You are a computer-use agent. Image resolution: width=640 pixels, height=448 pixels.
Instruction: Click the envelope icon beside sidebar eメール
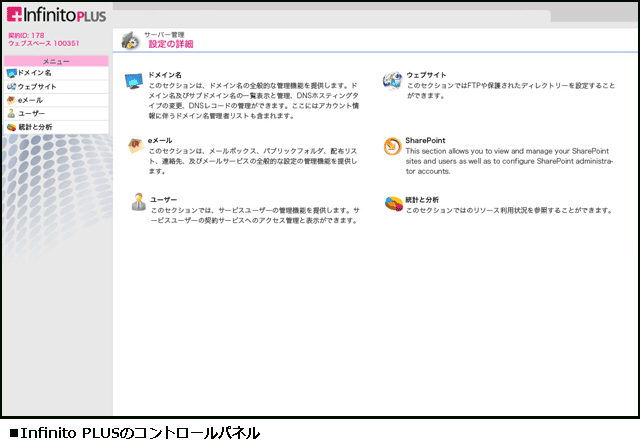[11, 100]
